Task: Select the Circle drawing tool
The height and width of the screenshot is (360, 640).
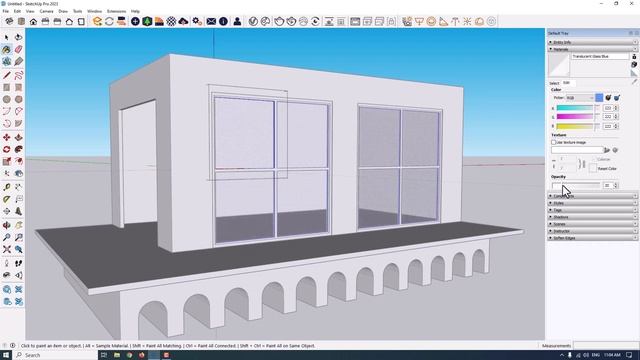Action: click(x=7, y=99)
